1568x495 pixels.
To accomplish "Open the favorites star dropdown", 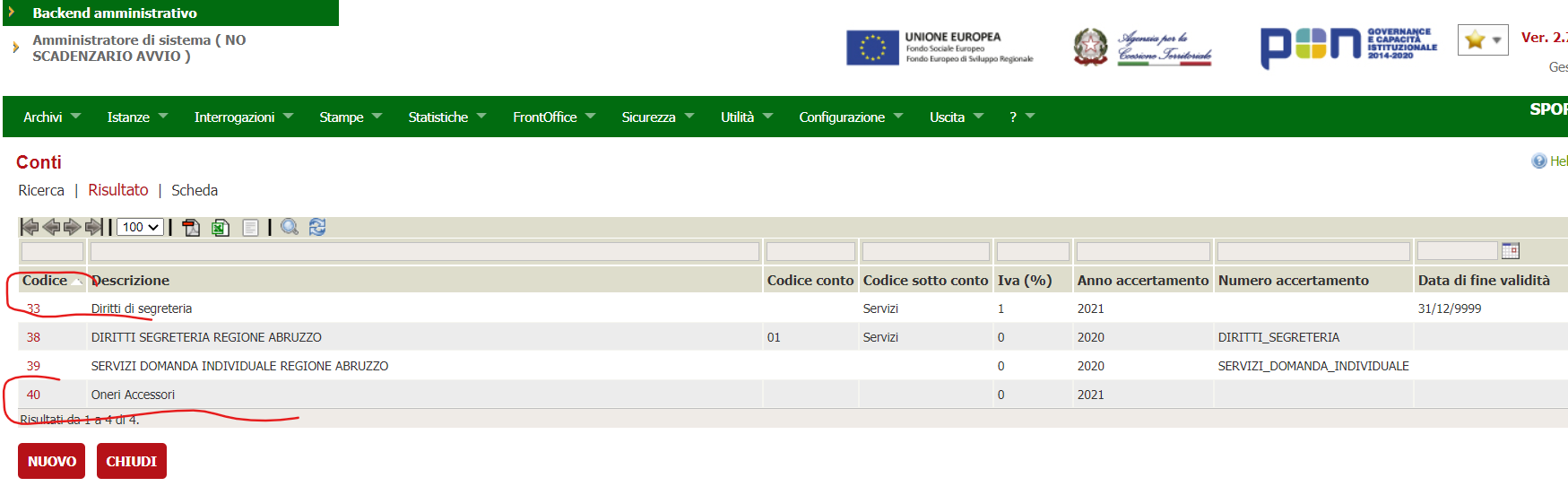I will (1483, 39).
